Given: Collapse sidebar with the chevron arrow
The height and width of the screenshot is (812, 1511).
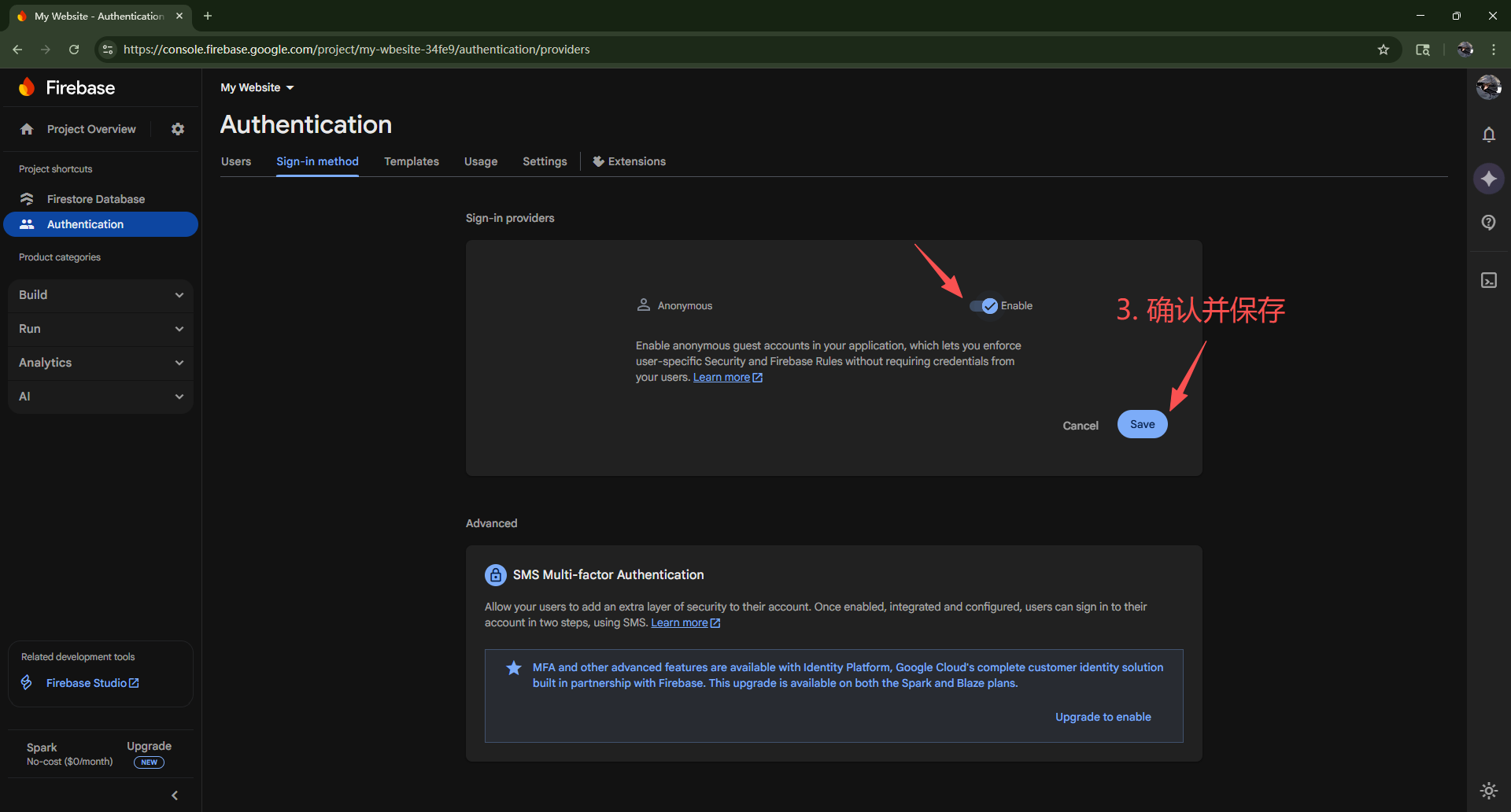Looking at the screenshot, I should (x=175, y=795).
